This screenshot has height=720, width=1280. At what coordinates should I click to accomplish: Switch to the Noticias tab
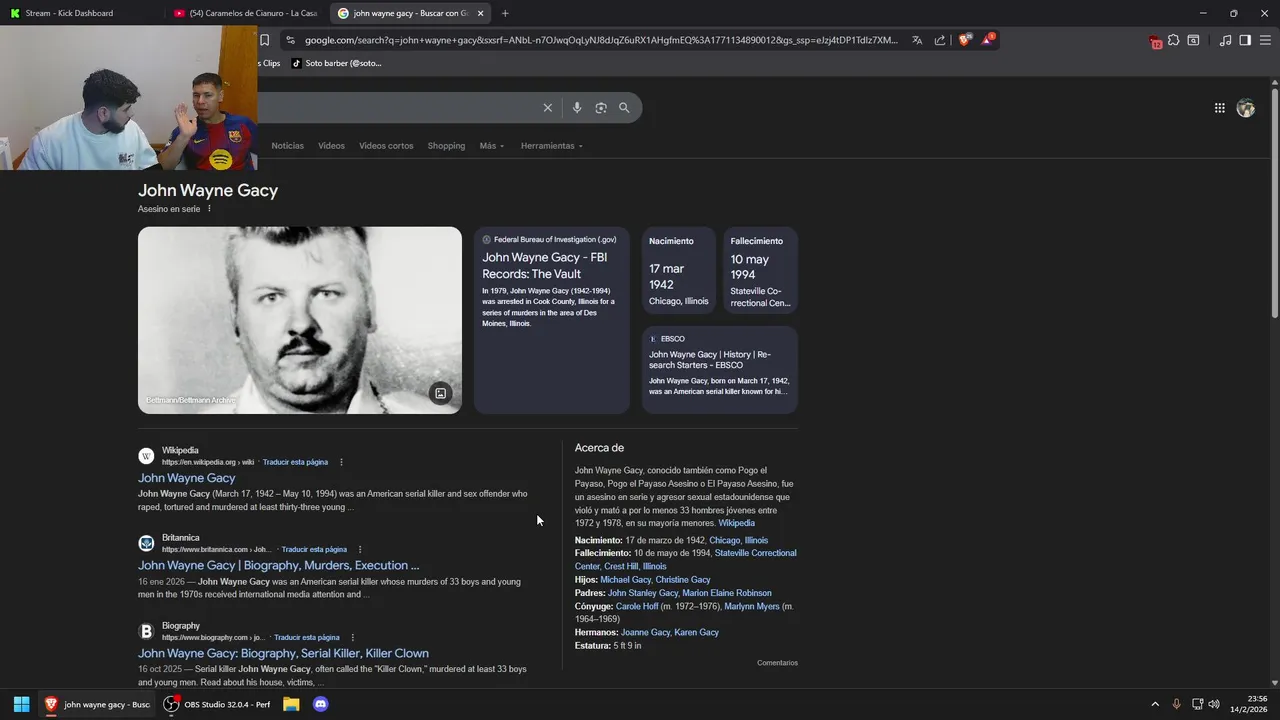287,146
